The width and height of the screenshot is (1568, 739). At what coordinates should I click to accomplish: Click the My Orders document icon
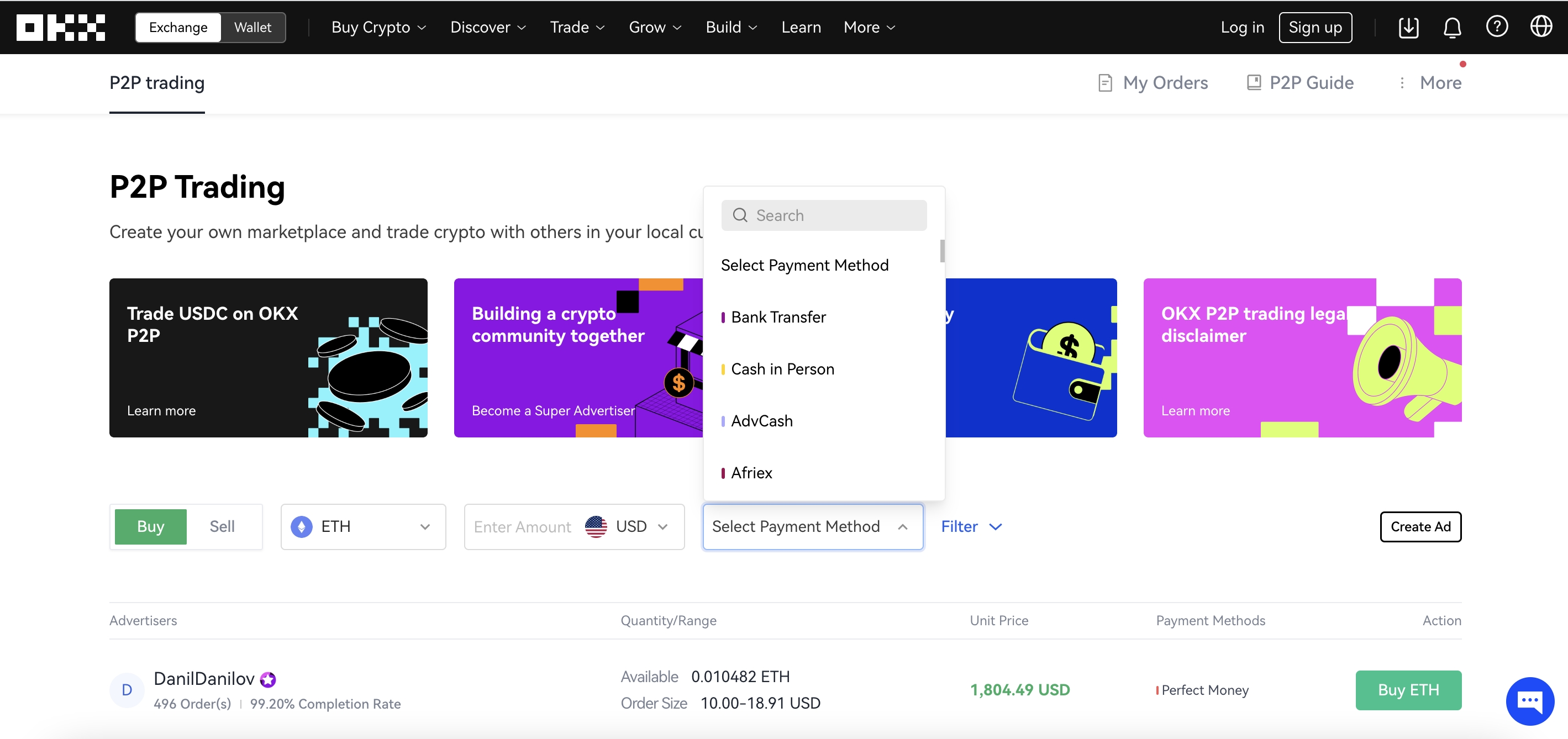pyautogui.click(x=1105, y=83)
